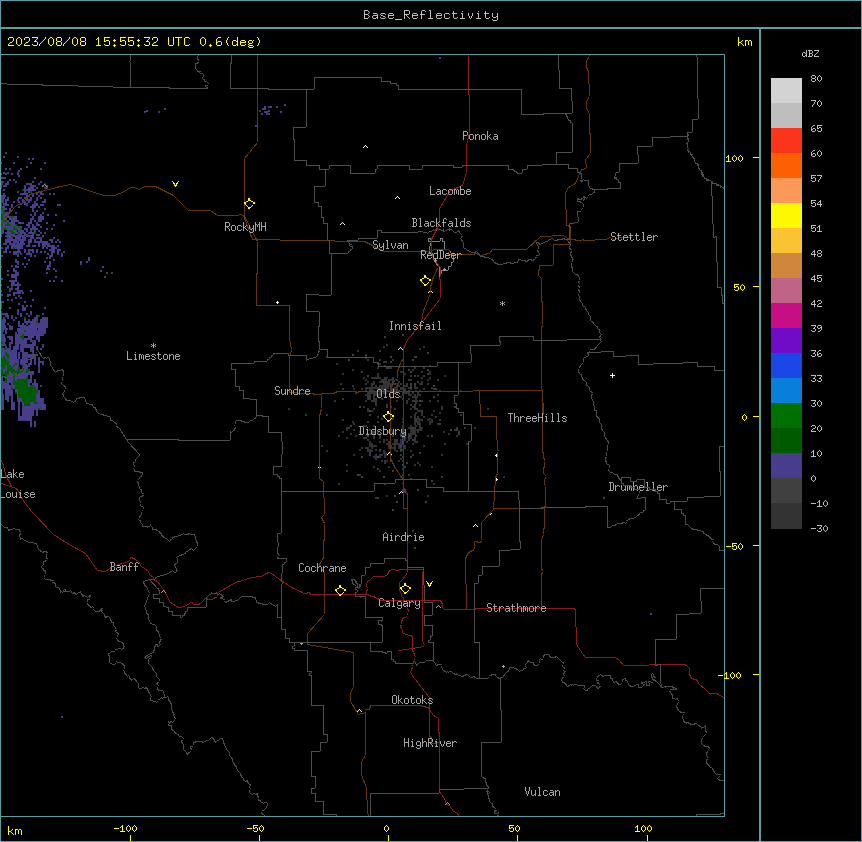
Task: Click the RockyMH label
Action: coord(245,227)
